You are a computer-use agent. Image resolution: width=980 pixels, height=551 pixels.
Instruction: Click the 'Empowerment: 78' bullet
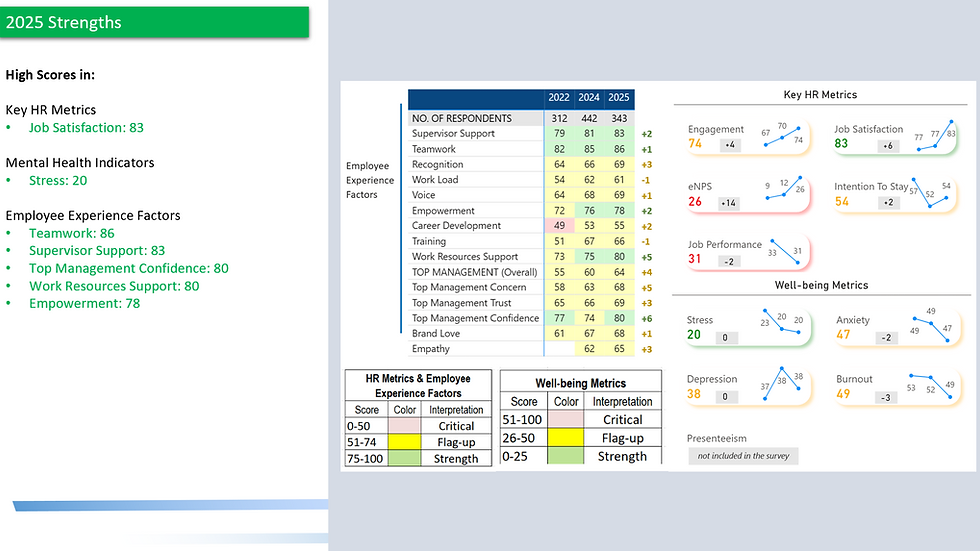pyautogui.click(x=84, y=304)
